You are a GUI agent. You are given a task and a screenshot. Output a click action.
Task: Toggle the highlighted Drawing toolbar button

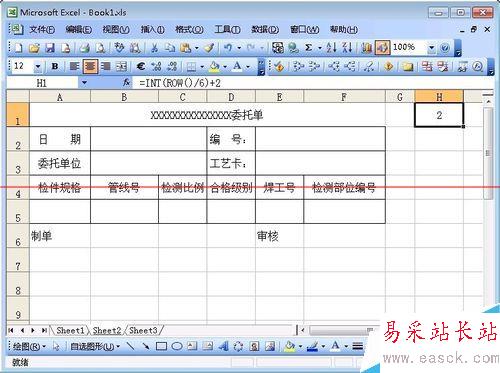[x=382, y=48]
